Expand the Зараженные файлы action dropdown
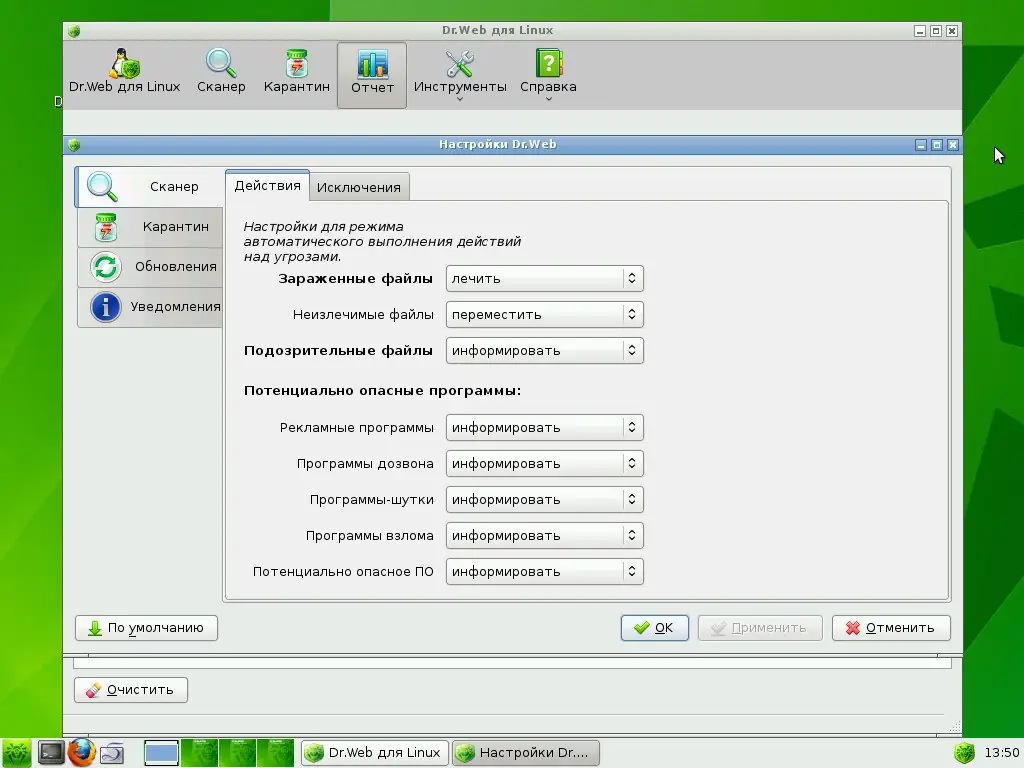The width and height of the screenshot is (1024, 768). point(544,278)
